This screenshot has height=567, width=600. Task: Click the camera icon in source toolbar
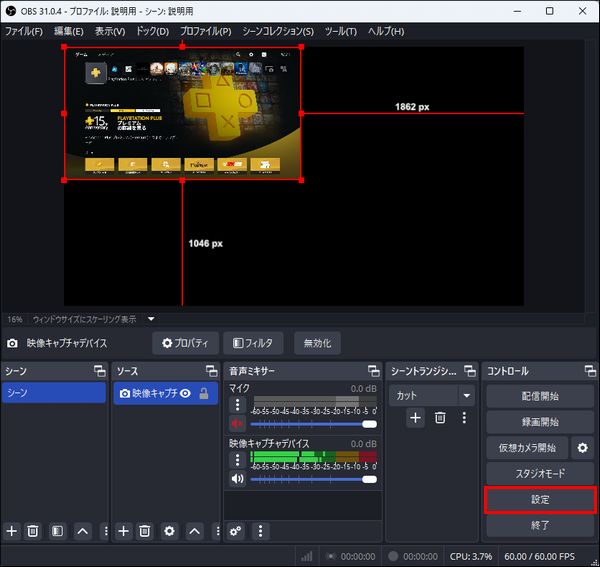click(12, 343)
